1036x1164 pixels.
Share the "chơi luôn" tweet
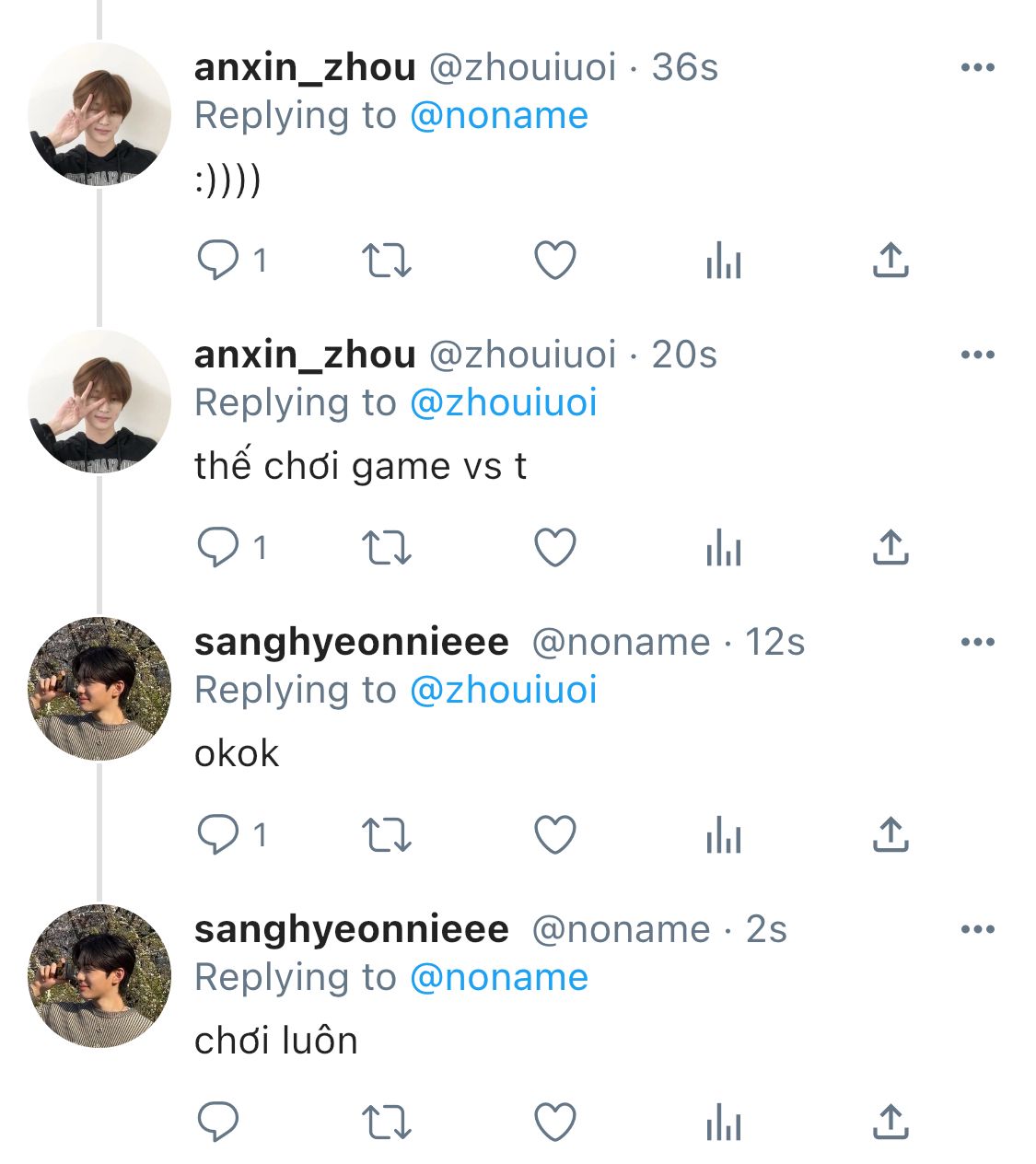click(890, 1123)
